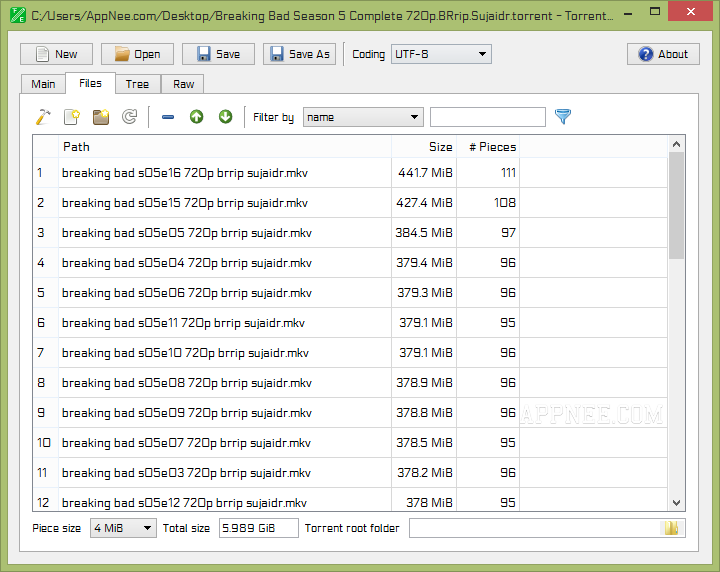Image resolution: width=720 pixels, height=572 pixels.
Task: Maximize the Torrent File Editor window
Action: click(x=655, y=11)
